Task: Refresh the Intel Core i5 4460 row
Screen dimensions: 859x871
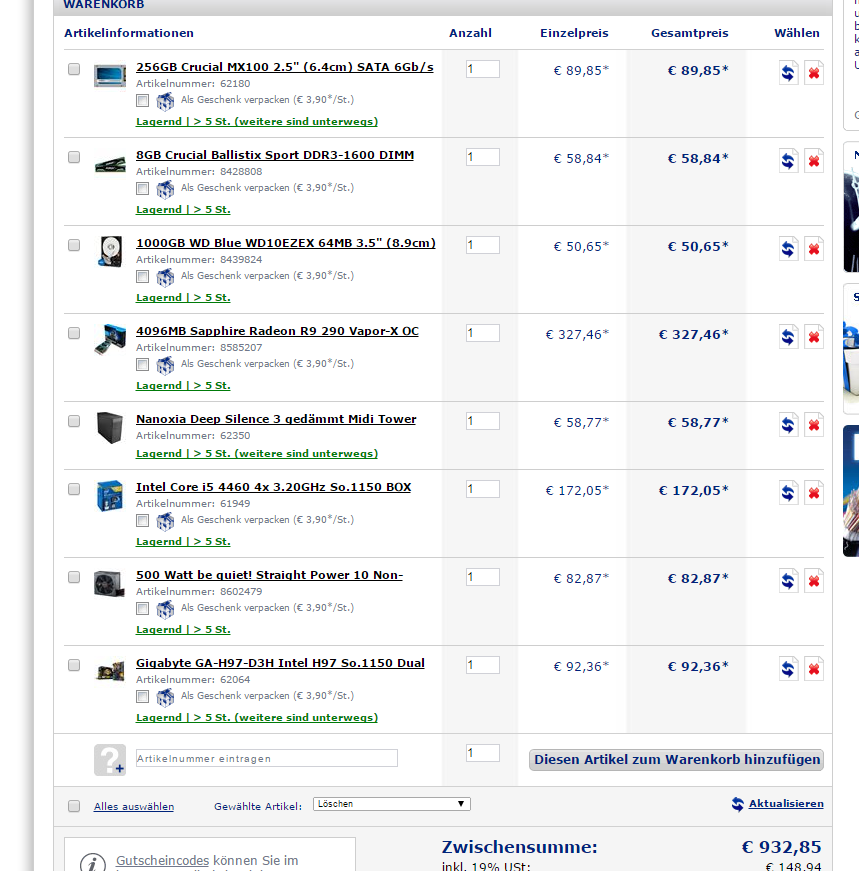Action: click(x=788, y=493)
